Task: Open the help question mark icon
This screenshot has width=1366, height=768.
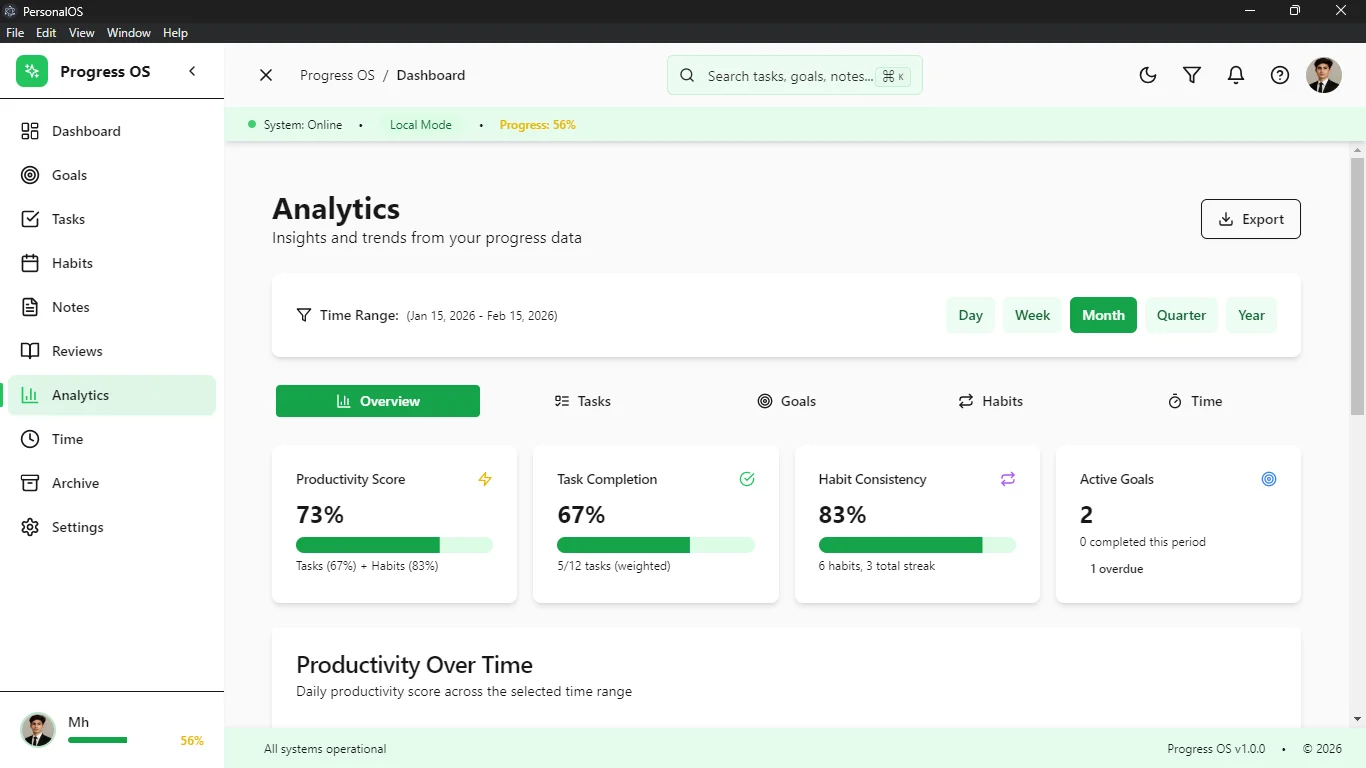Action: coord(1280,75)
